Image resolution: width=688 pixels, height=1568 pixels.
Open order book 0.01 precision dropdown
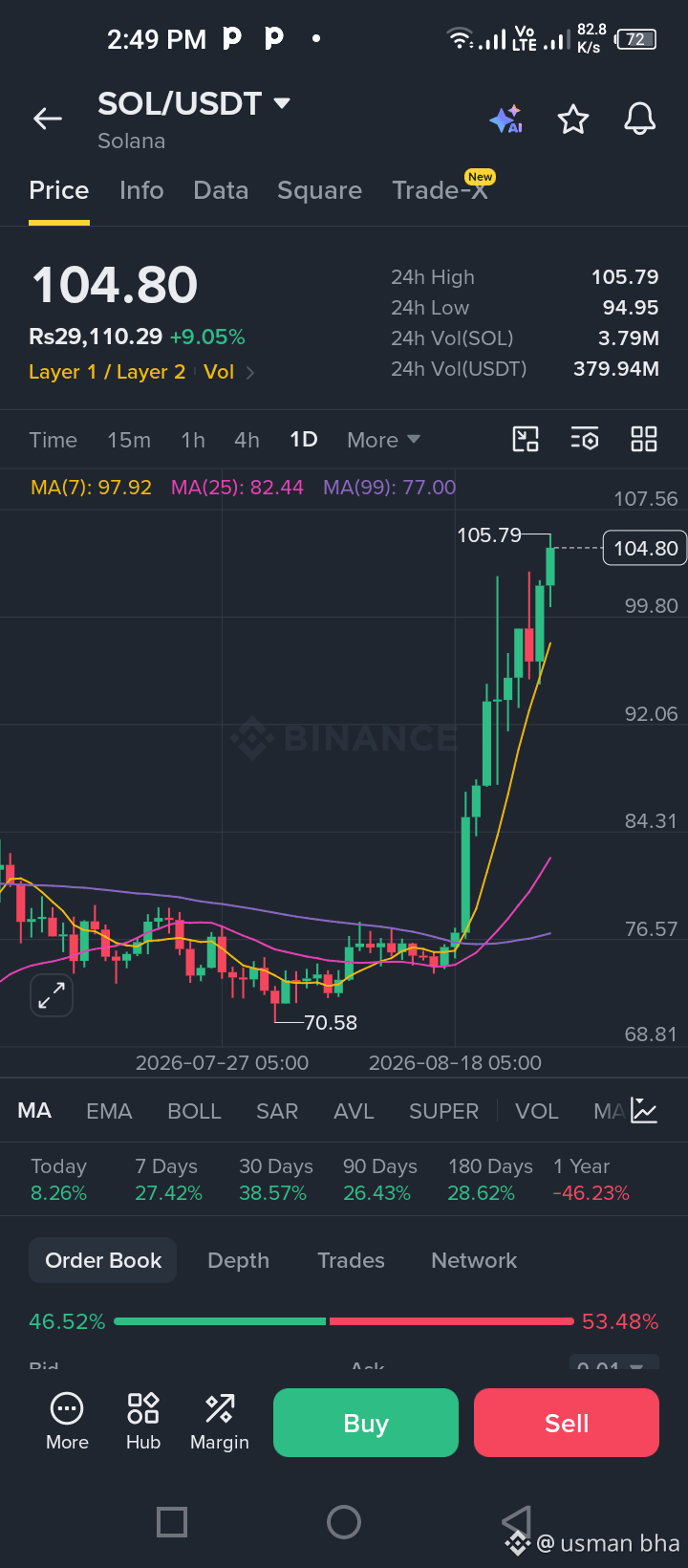614,1365
